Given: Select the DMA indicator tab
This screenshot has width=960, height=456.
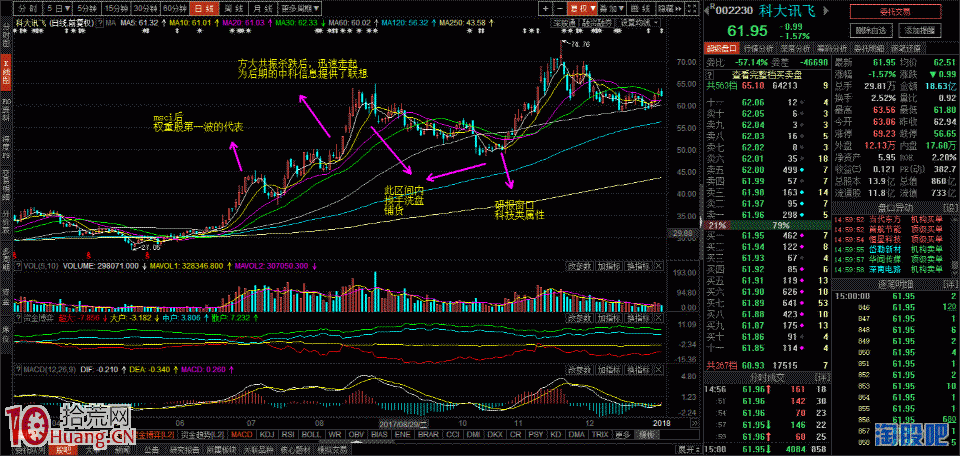Looking at the screenshot, I should (577, 434).
